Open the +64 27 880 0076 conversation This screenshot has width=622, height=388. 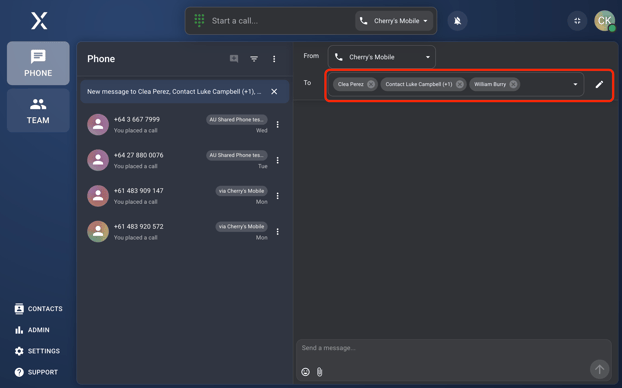pyautogui.click(x=185, y=160)
